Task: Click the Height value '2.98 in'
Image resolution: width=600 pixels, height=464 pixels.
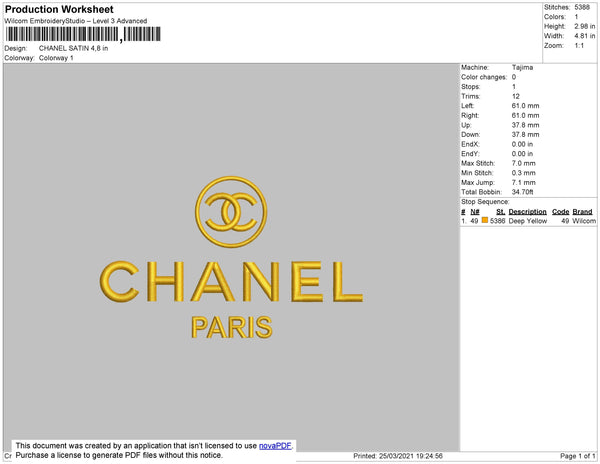Action: tap(585, 26)
